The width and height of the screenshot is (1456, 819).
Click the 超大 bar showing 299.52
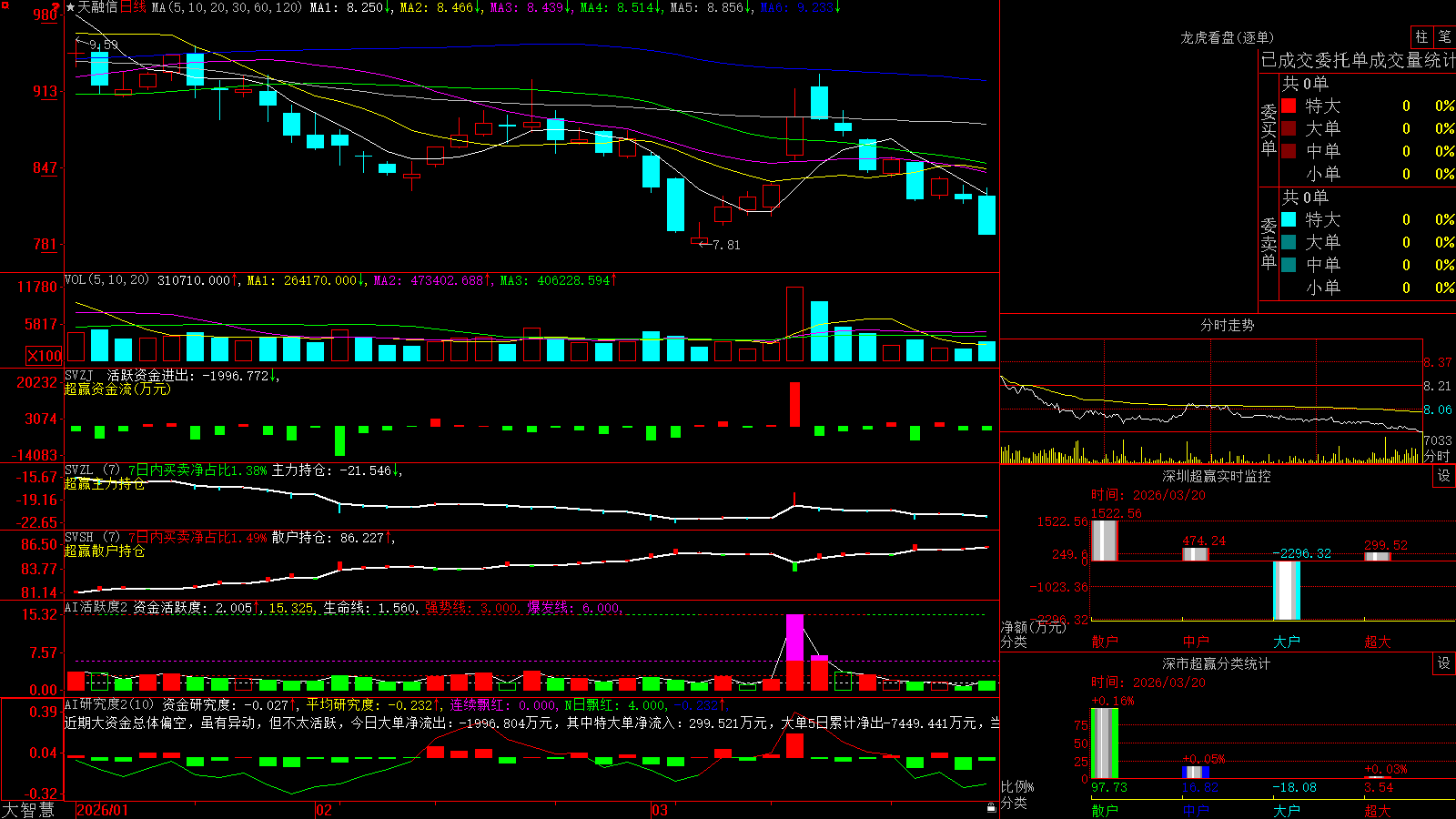click(x=1378, y=556)
